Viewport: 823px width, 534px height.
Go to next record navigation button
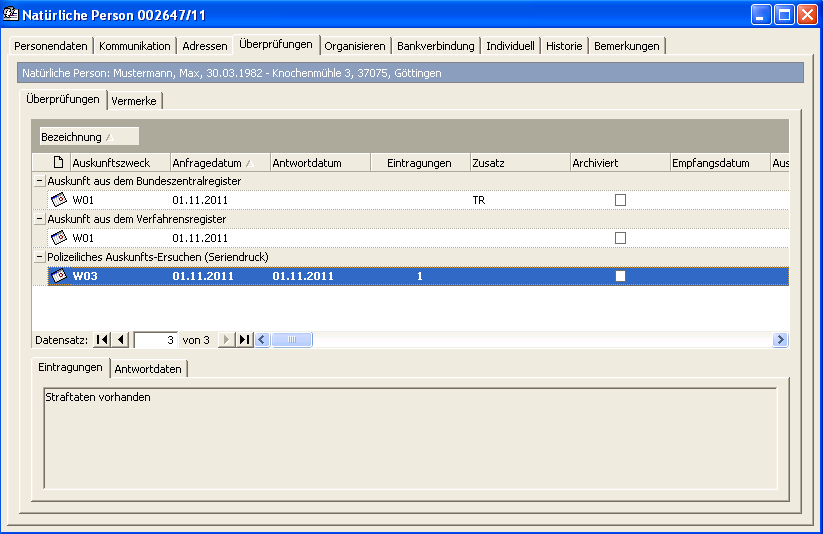pos(226,340)
